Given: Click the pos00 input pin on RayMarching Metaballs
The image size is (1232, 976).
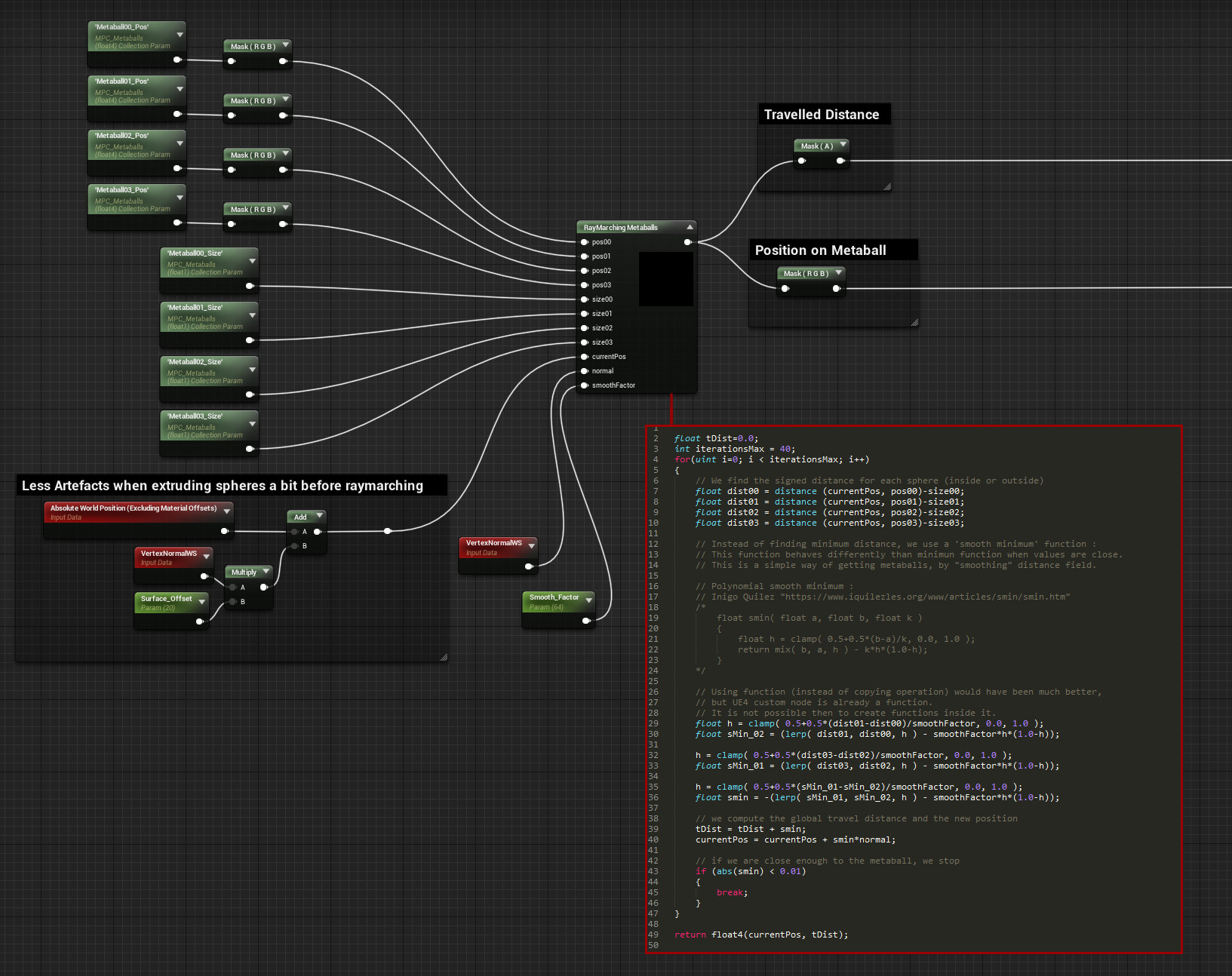Looking at the screenshot, I should [585, 242].
